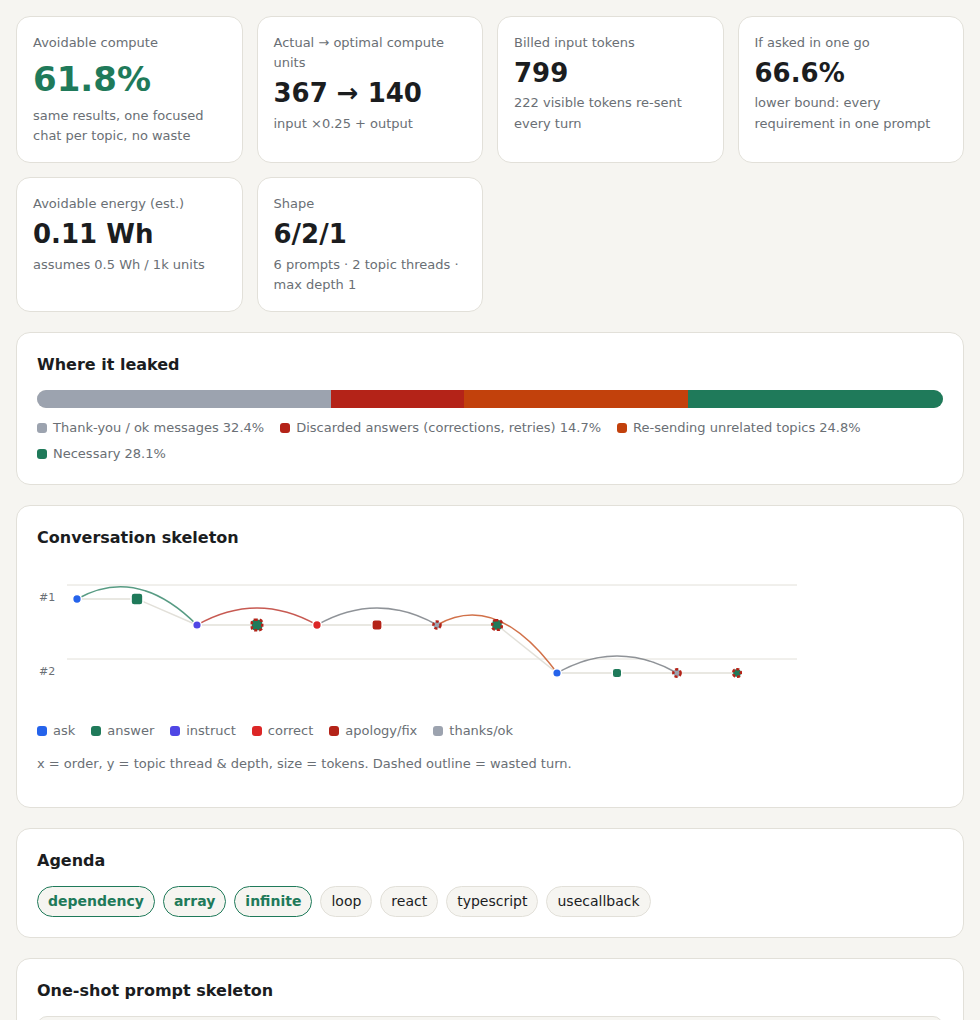Click the text "222 visible tokens re-sent every turn"
980x1020 pixels.
click(x=598, y=113)
